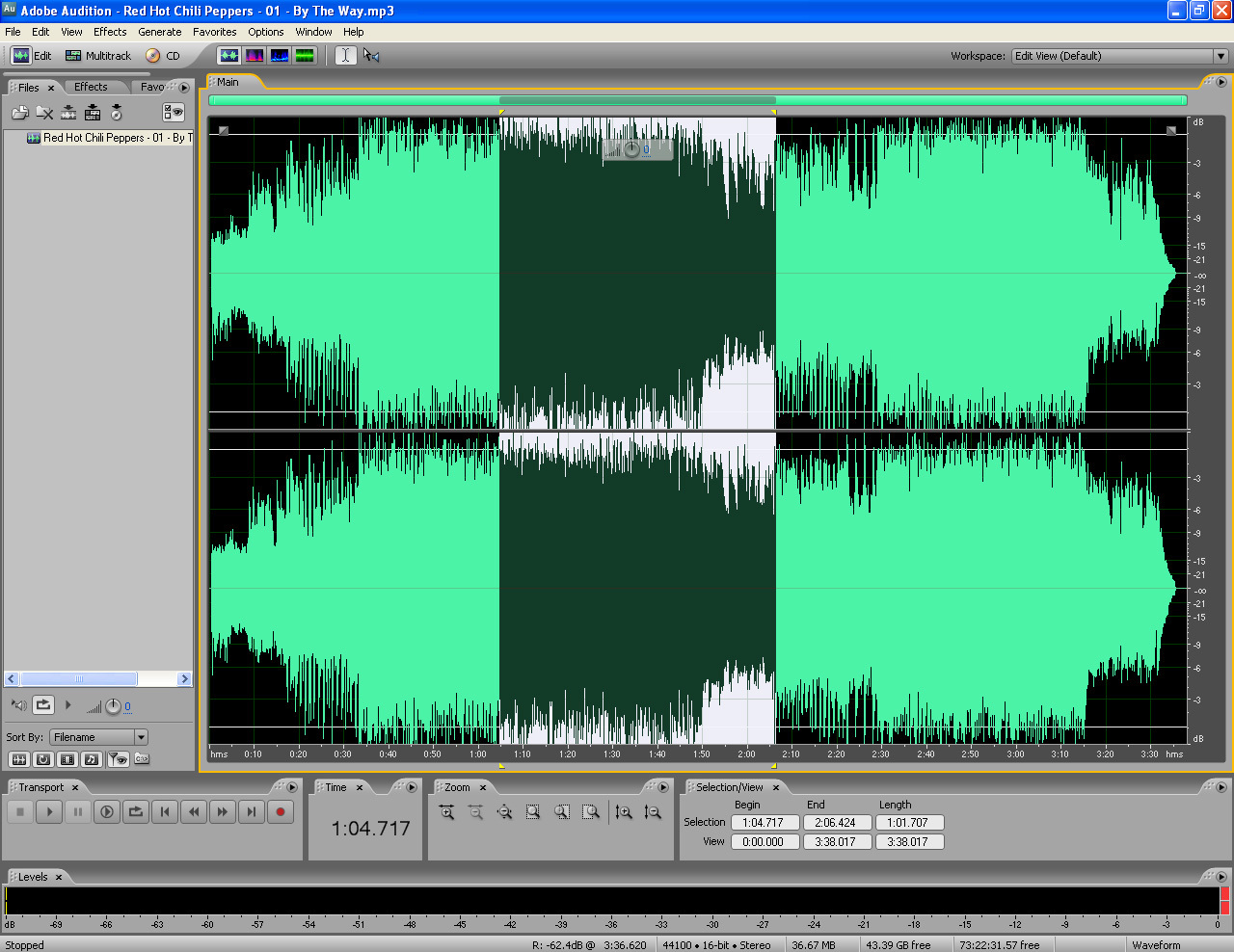This screenshot has width=1234, height=952.
Task: Click Play from Cursor to End button
Action: click(x=107, y=812)
